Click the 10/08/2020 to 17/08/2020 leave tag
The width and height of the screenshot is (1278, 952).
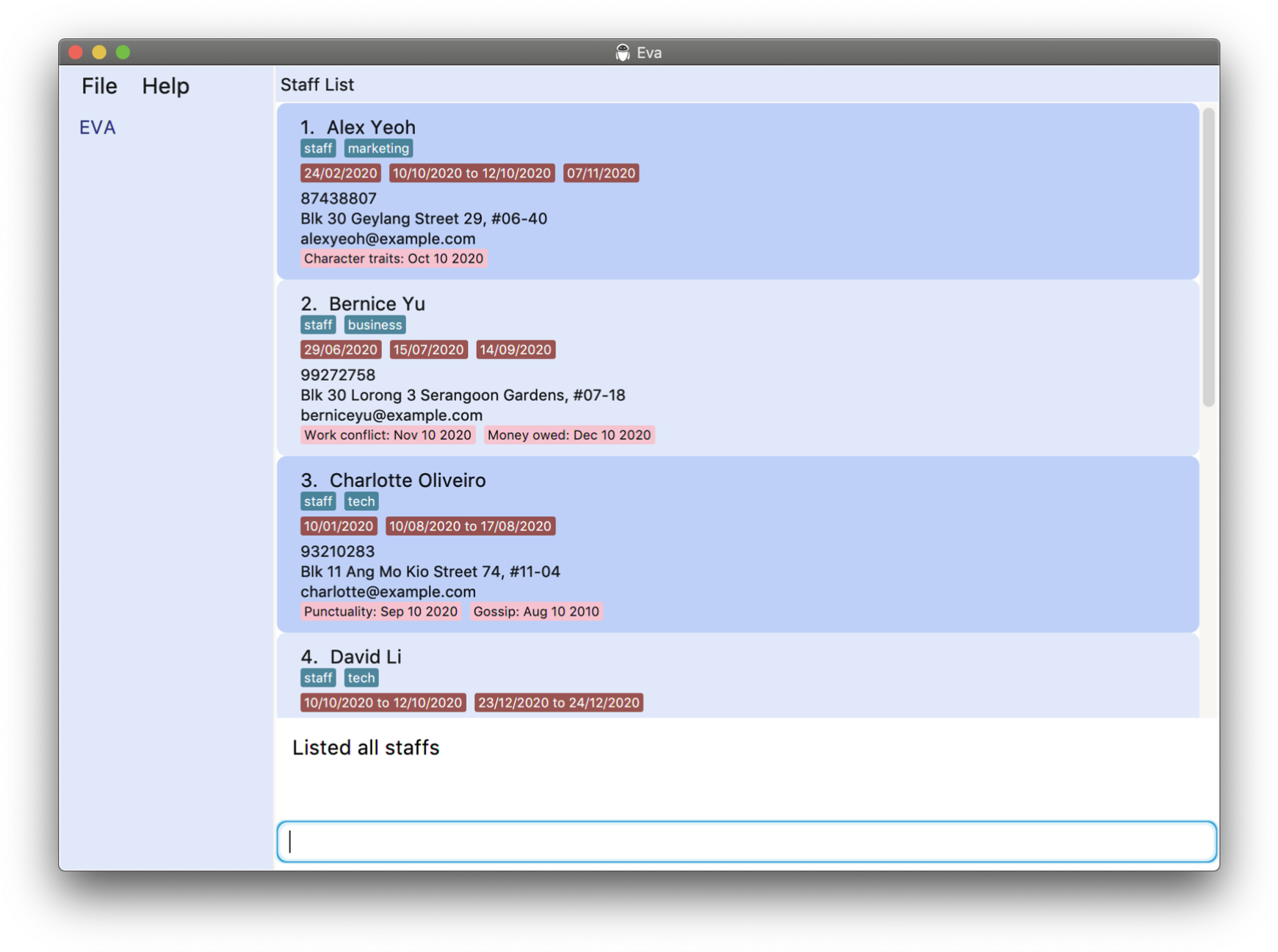470,526
